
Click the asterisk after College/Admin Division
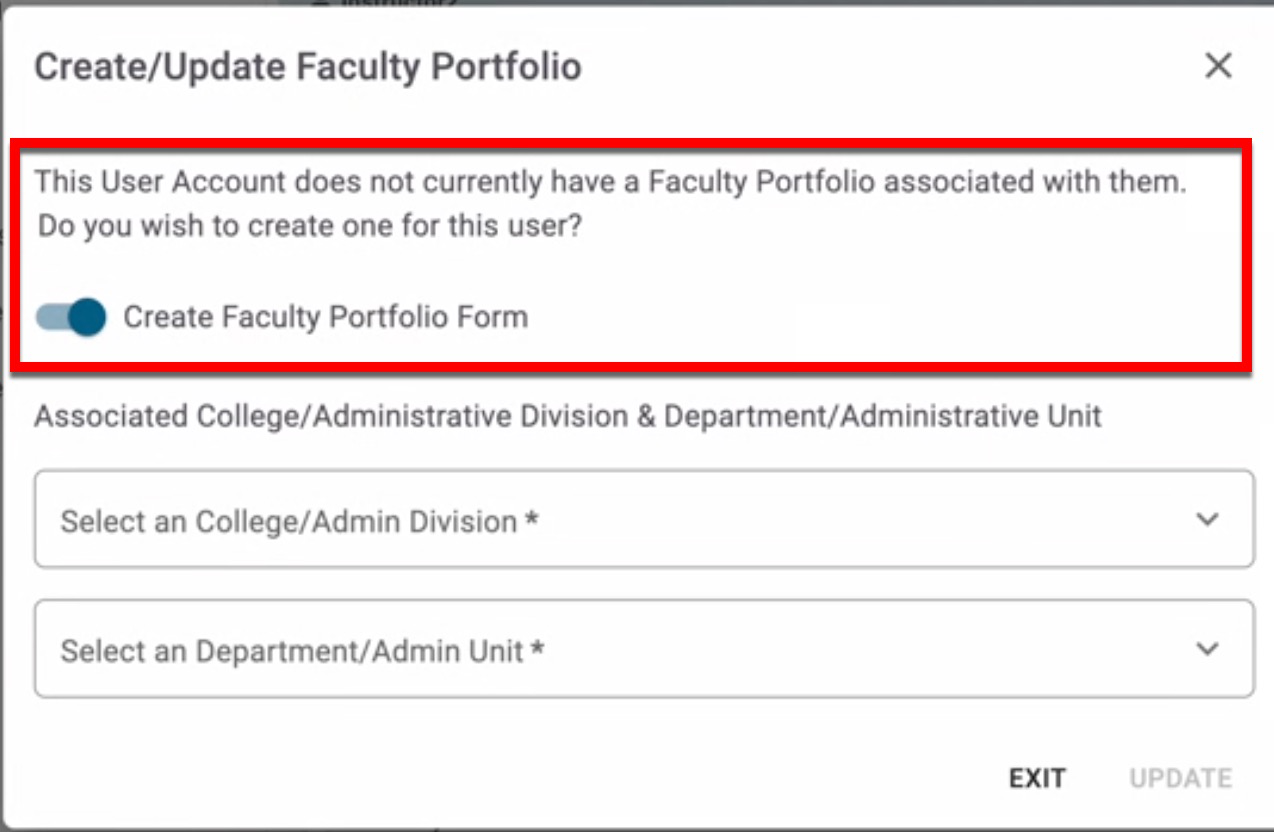tap(532, 520)
